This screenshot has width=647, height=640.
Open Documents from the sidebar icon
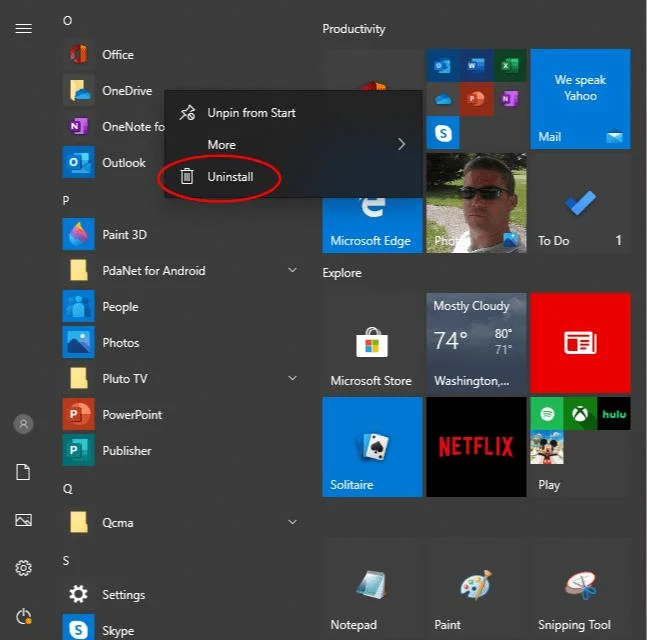(23, 472)
